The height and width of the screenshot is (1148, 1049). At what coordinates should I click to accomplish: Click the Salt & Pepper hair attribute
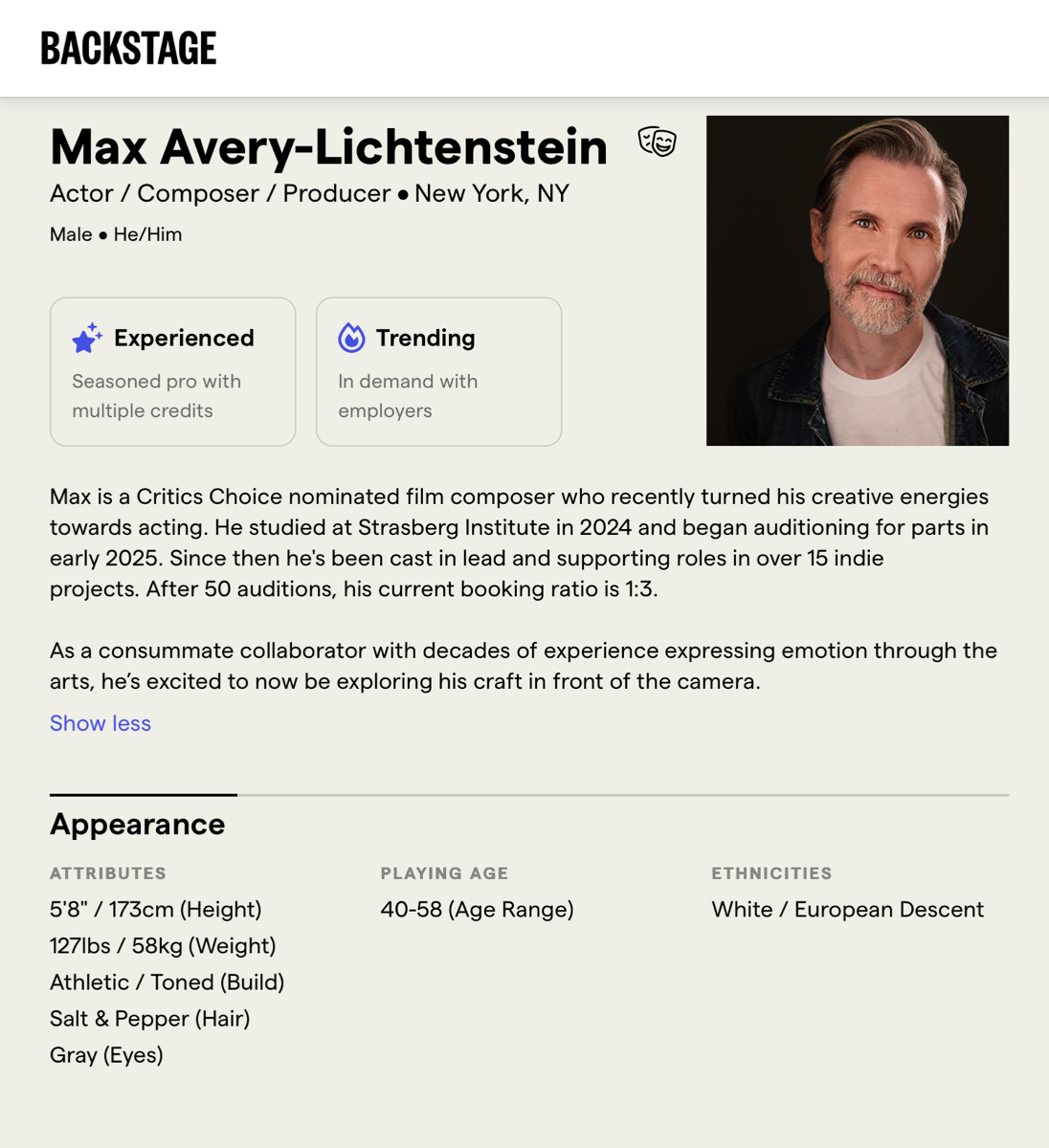pos(149,1019)
